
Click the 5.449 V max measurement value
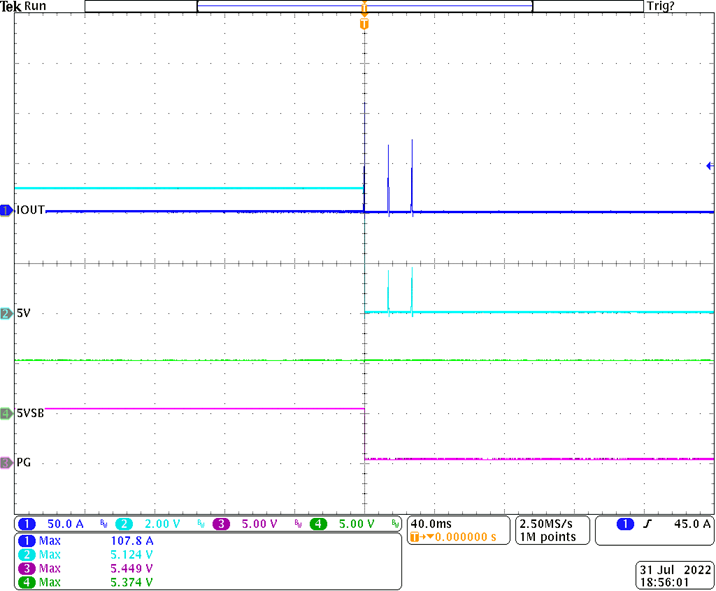(132, 569)
